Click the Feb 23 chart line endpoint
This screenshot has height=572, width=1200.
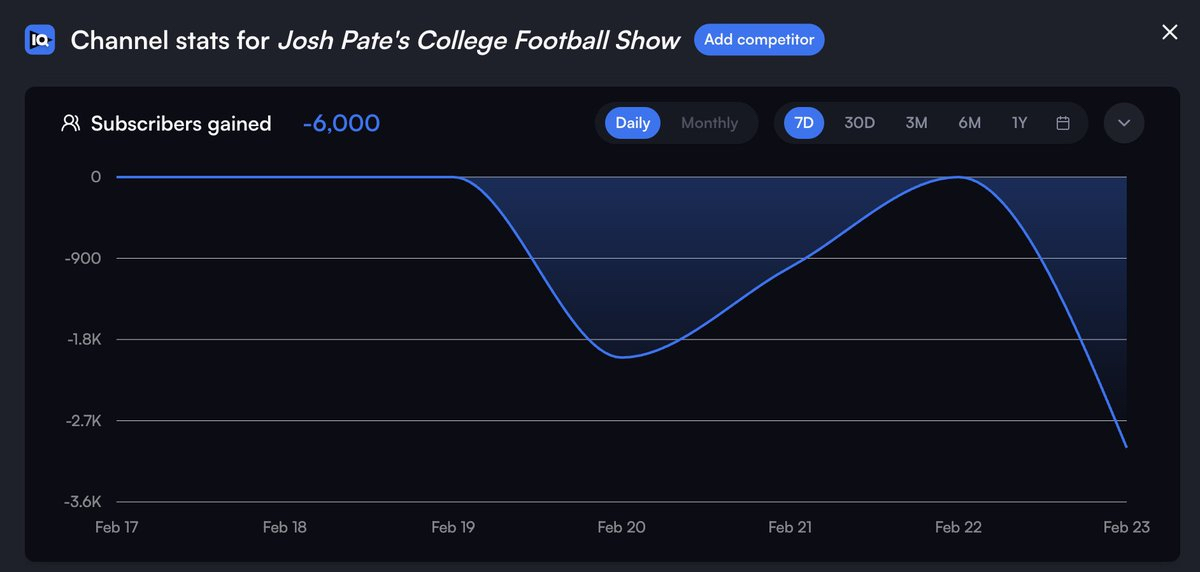coord(1126,446)
